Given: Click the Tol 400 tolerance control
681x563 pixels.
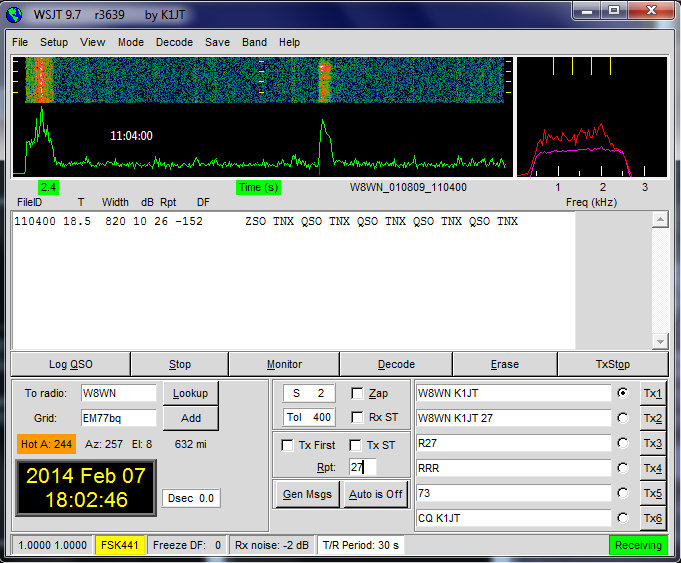Looking at the screenshot, I should [308, 417].
